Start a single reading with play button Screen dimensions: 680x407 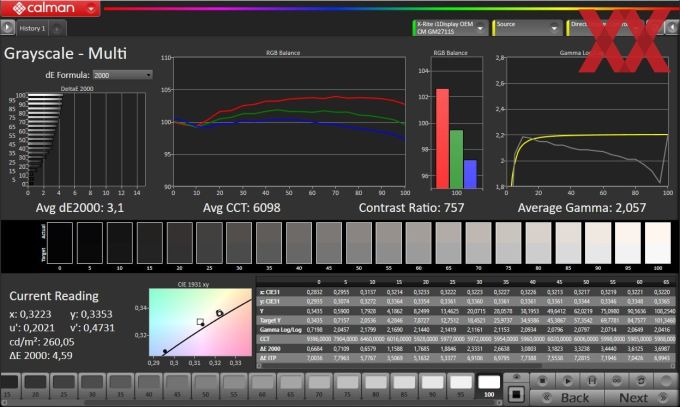click(x=567, y=381)
